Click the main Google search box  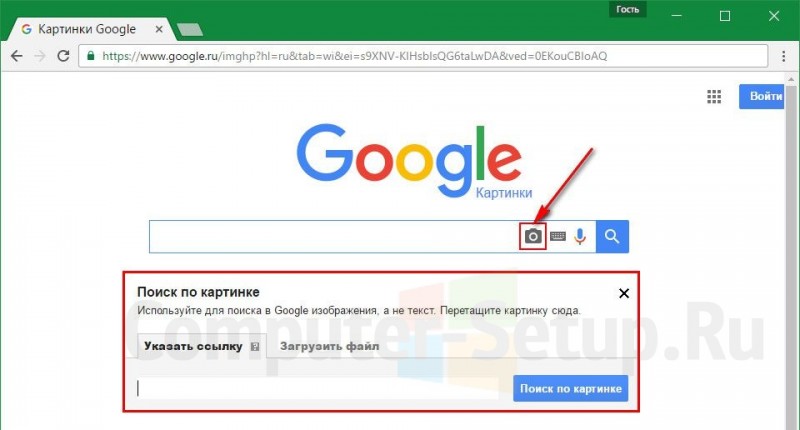pos(334,237)
